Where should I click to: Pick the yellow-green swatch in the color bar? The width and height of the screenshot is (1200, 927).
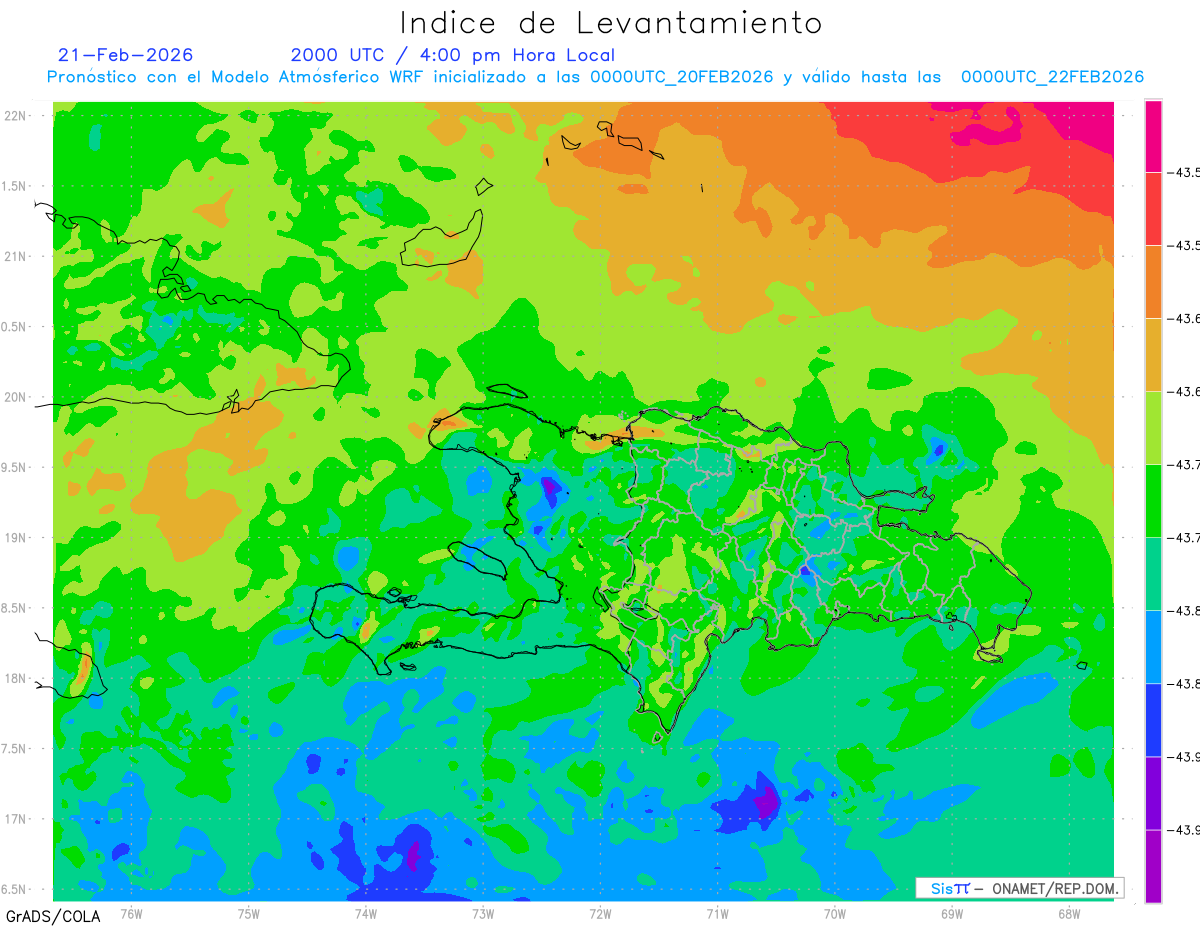pos(1153,428)
